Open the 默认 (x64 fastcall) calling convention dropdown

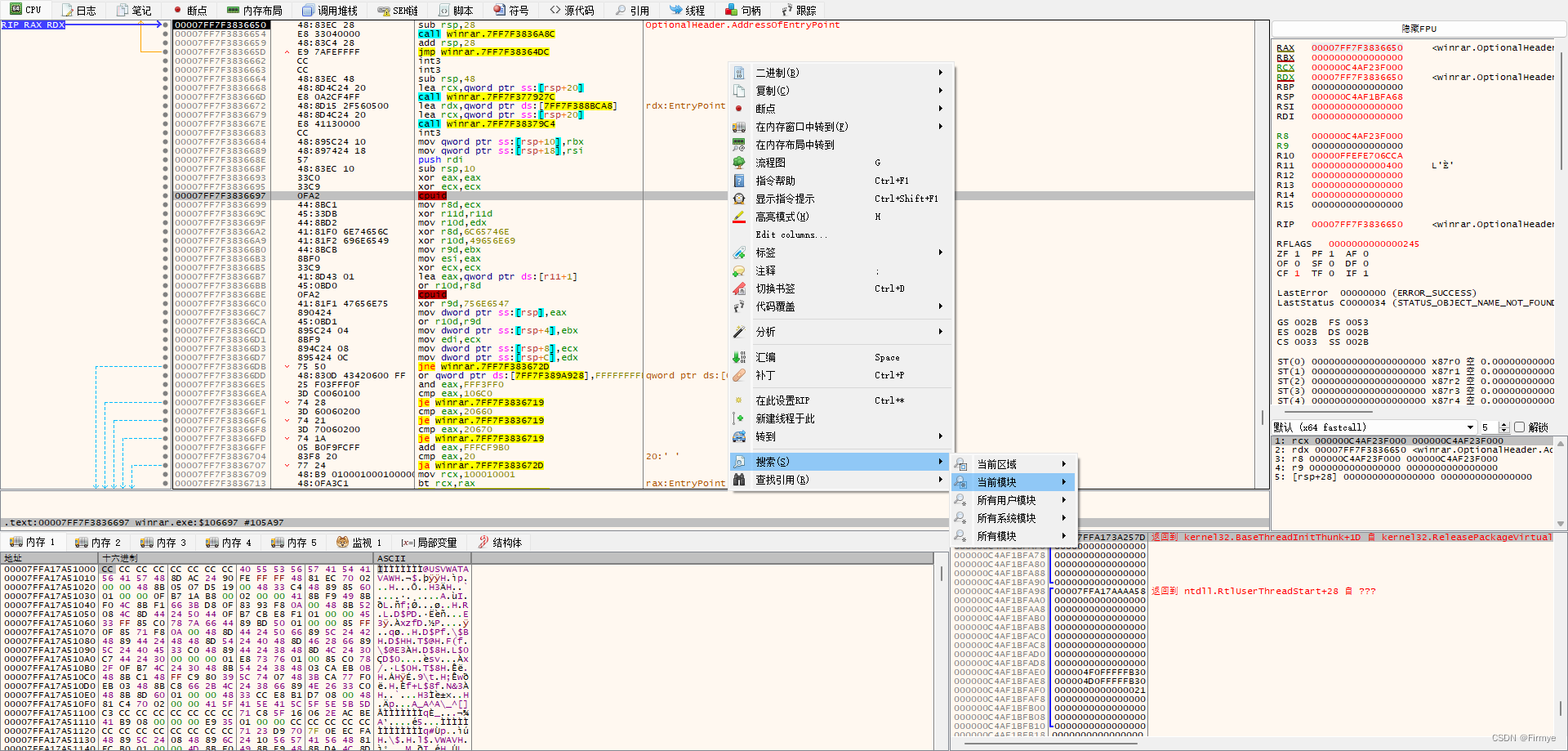coord(1374,427)
